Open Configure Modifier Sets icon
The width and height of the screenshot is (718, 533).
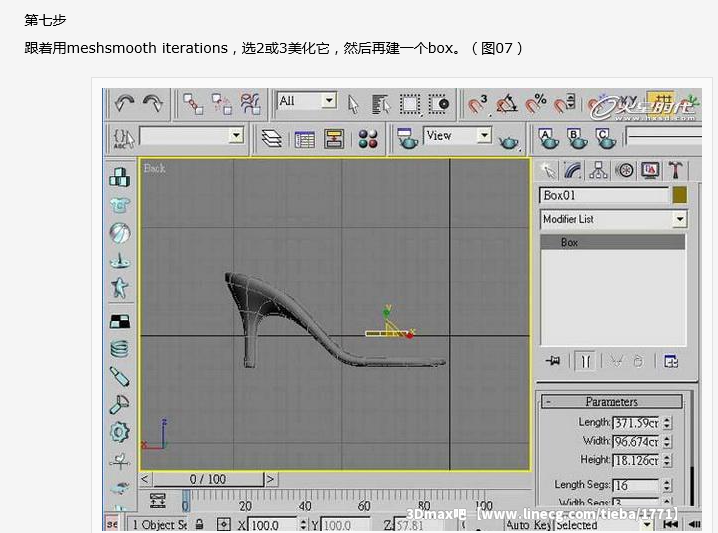(671, 361)
